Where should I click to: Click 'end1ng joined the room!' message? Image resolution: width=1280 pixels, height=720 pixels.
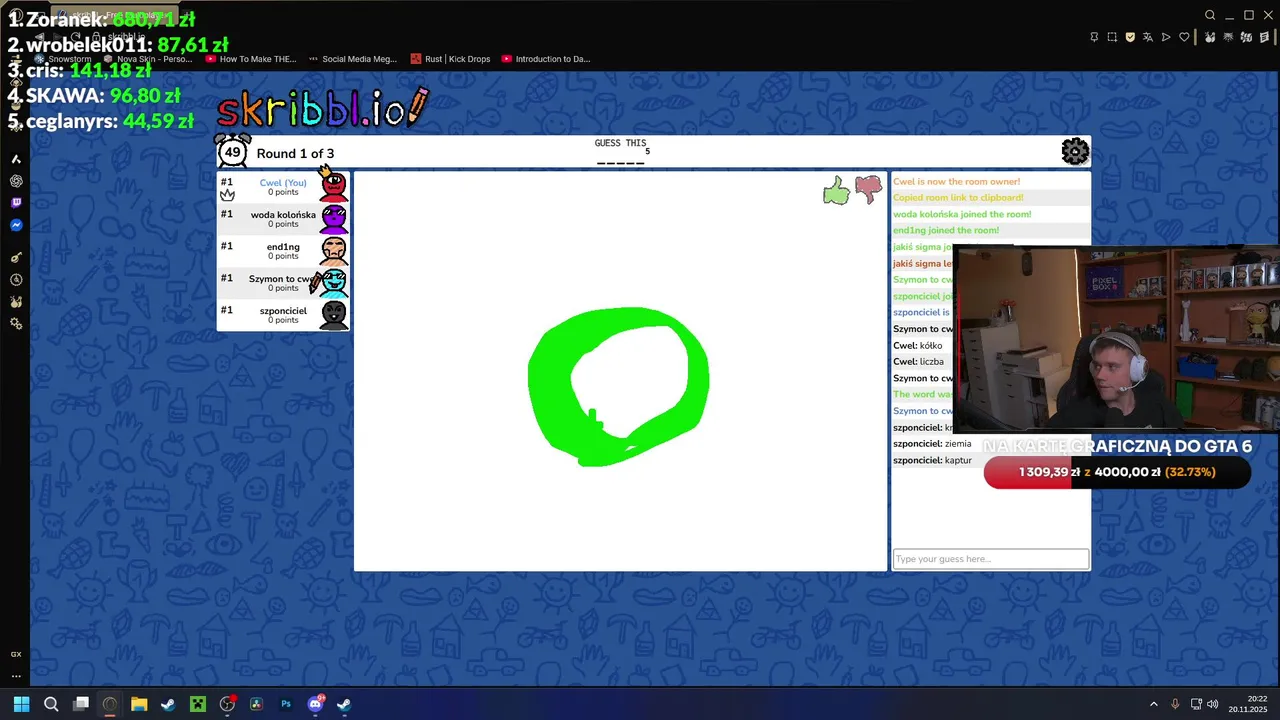pyautogui.click(x=946, y=230)
